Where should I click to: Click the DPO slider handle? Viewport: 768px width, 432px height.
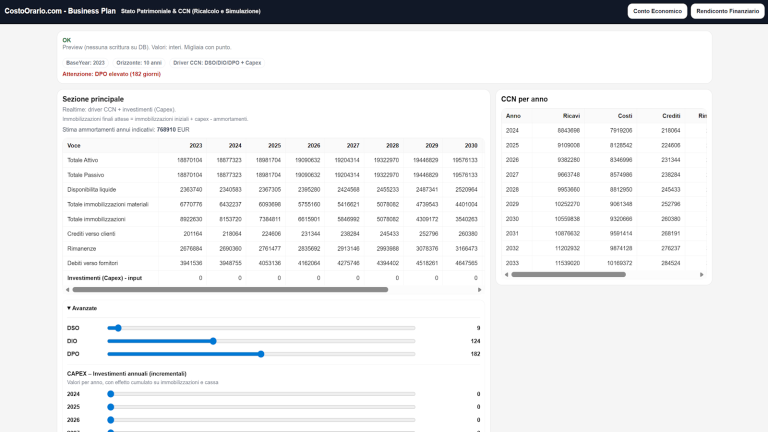tap(261, 354)
